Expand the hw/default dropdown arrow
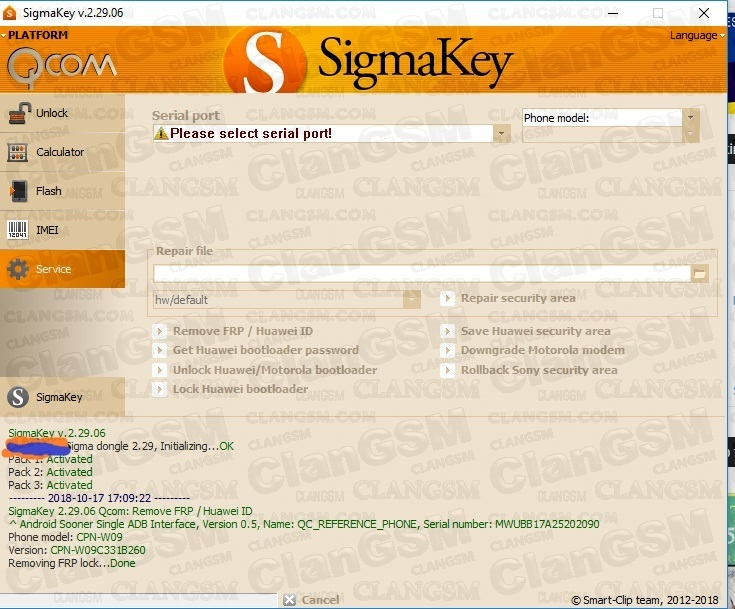 point(412,299)
